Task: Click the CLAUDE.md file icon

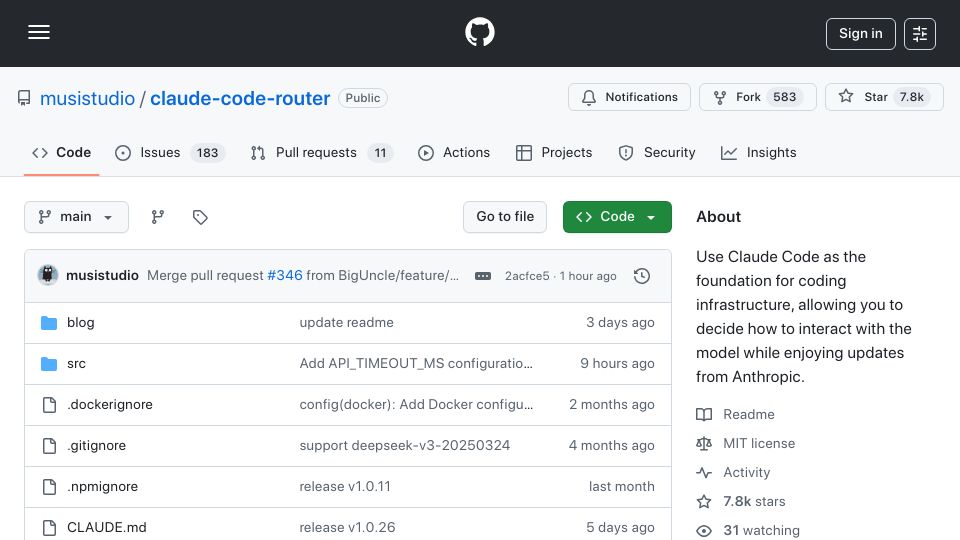Action: click(x=49, y=528)
